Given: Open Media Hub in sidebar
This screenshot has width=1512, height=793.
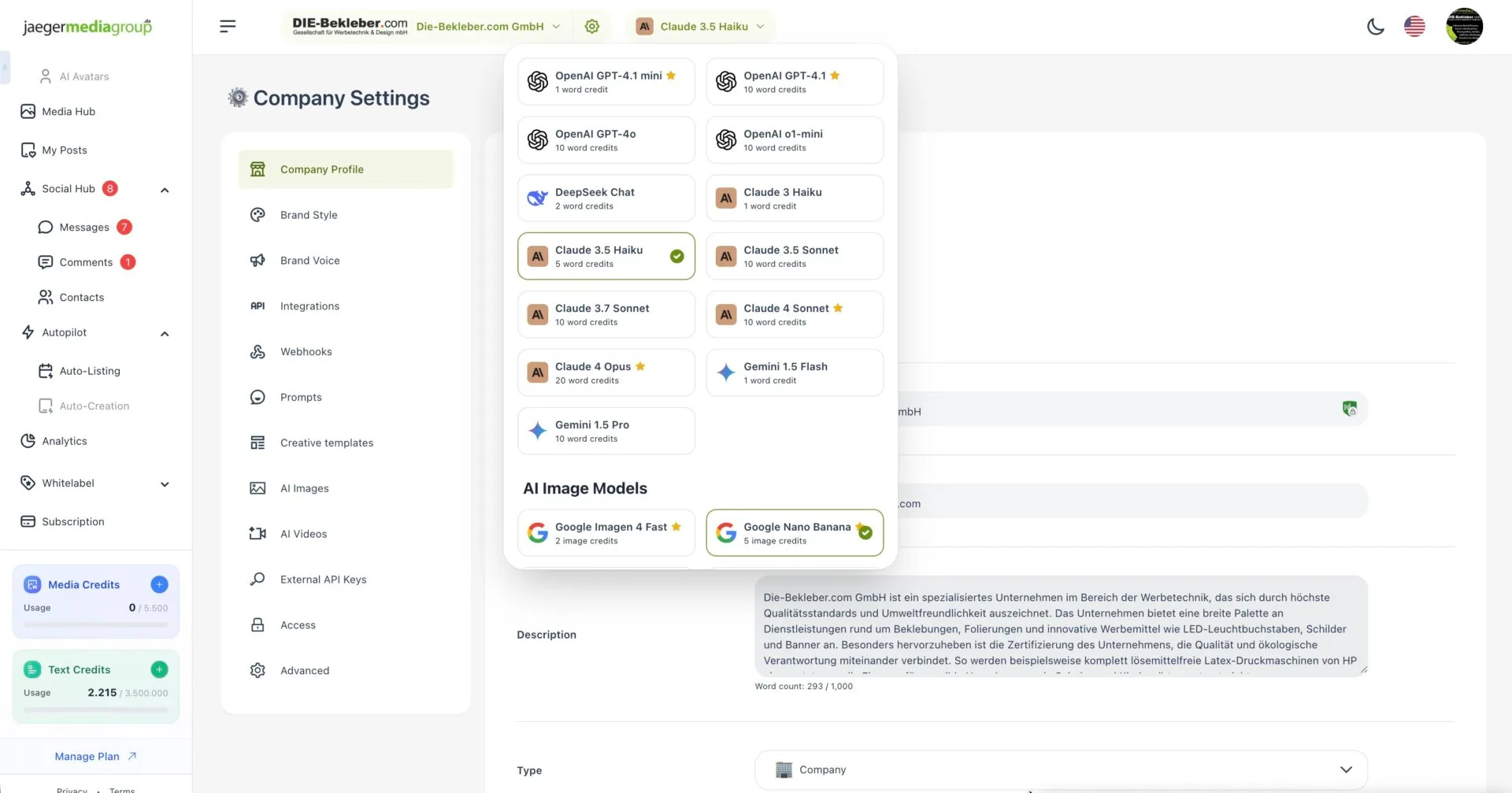Looking at the screenshot, I should point(69,112).
